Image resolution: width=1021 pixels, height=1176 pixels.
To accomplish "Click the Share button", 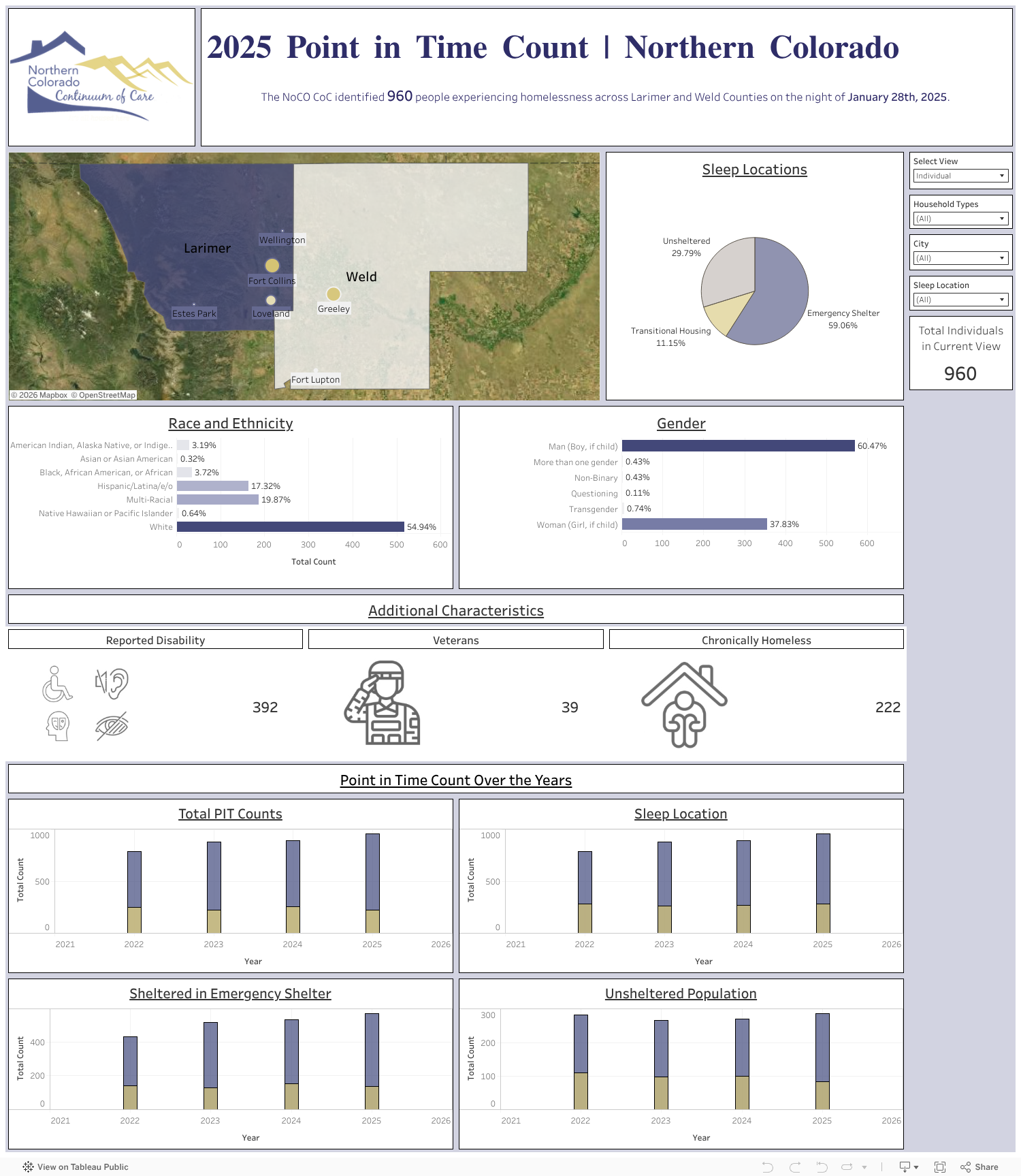I will [979, 1167].
